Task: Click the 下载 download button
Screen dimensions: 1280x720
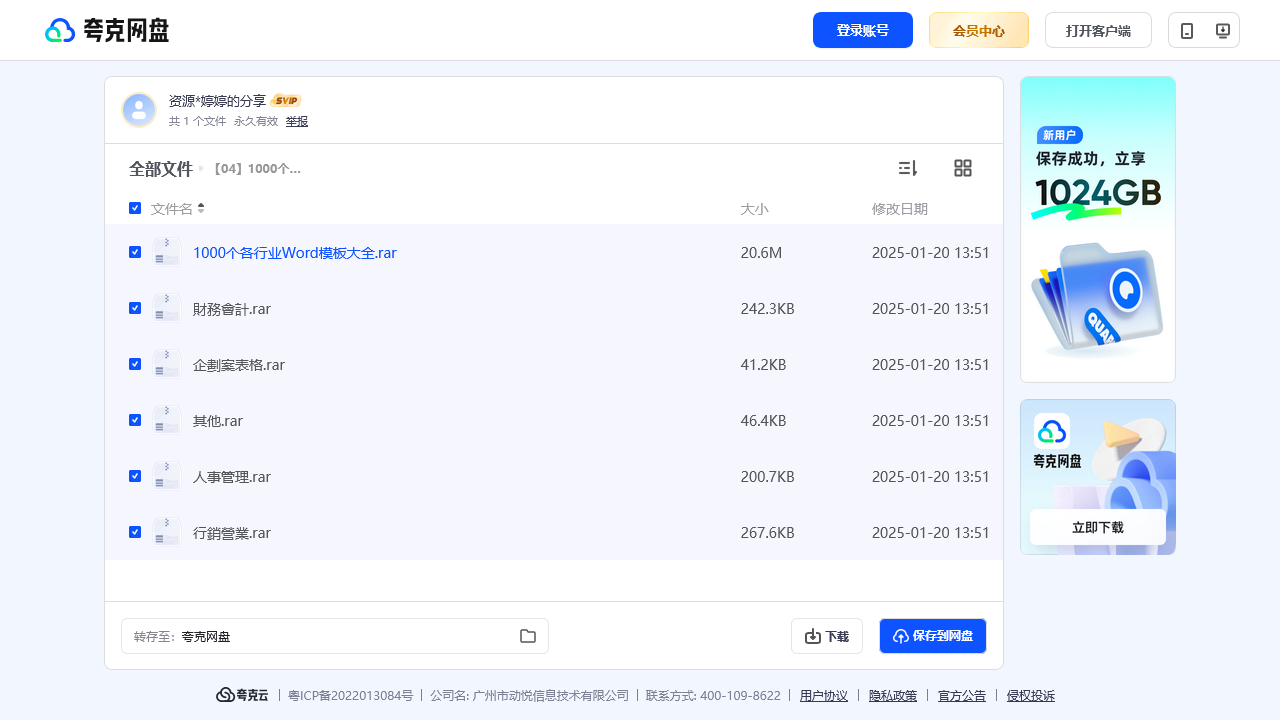Action: [827, 636]
